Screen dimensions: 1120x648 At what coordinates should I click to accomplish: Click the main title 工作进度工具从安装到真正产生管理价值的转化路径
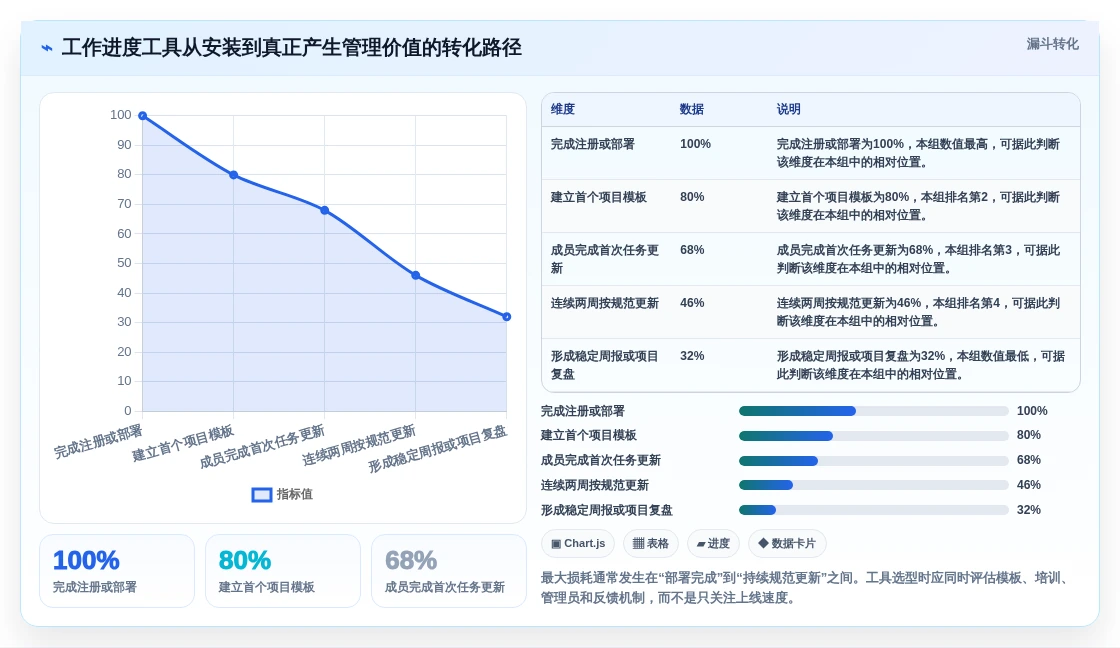(x=291, y=48)
